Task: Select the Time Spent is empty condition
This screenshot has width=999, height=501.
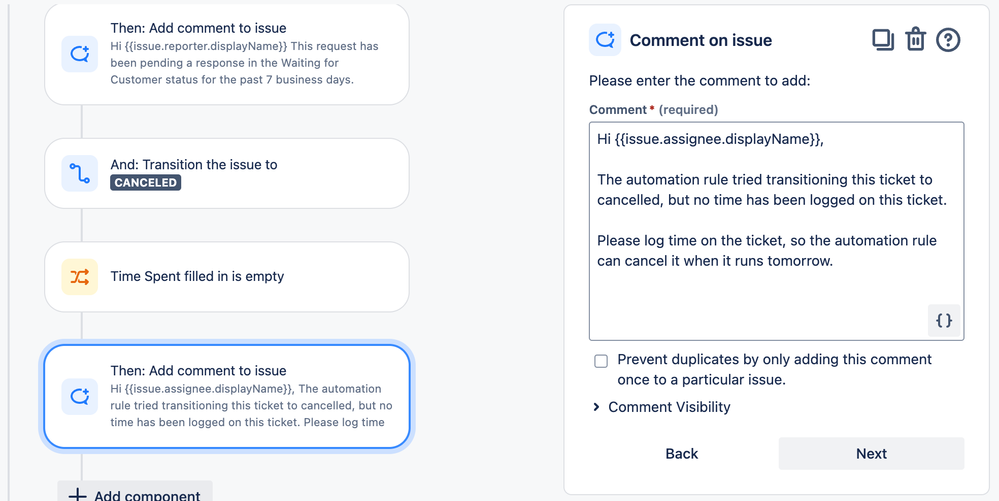Action: (227, 277)
